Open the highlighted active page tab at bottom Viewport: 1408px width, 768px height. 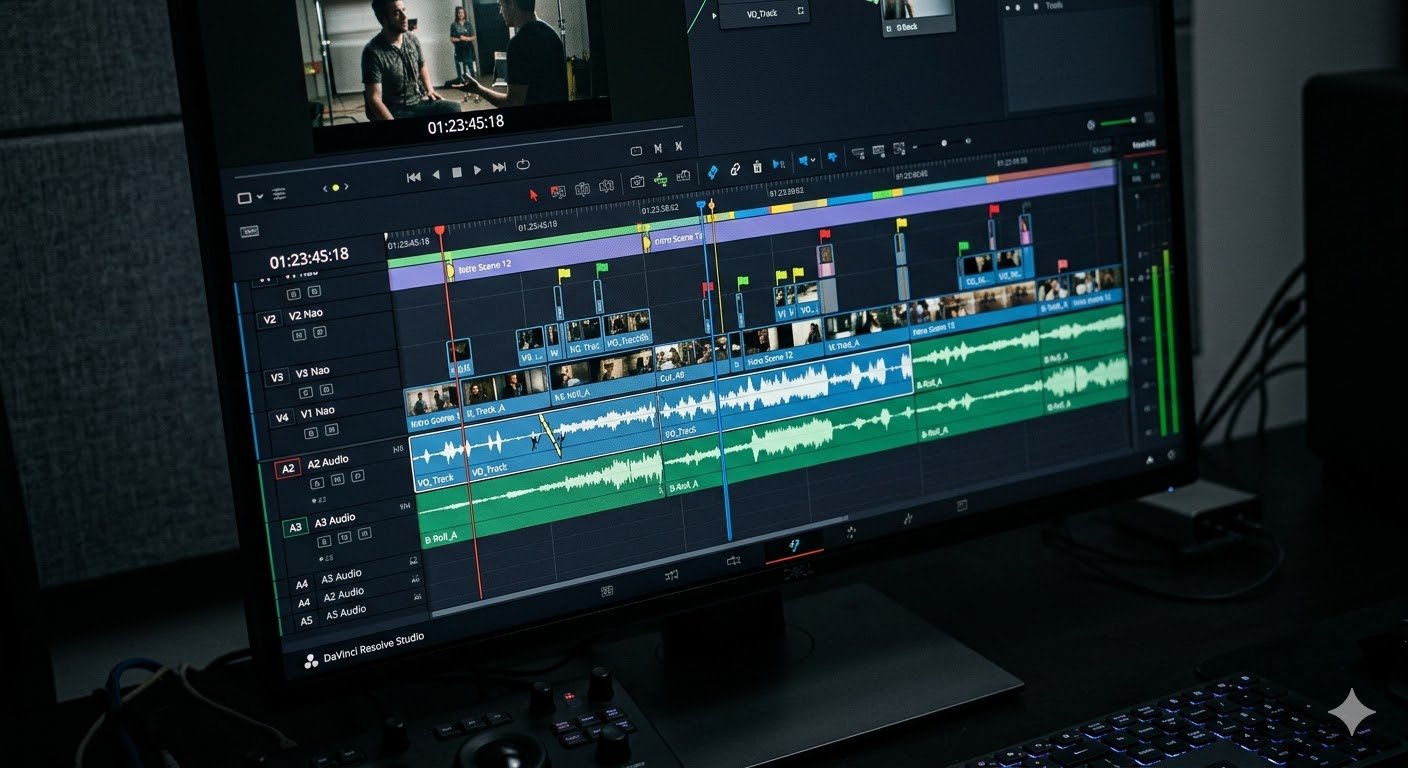794,546
